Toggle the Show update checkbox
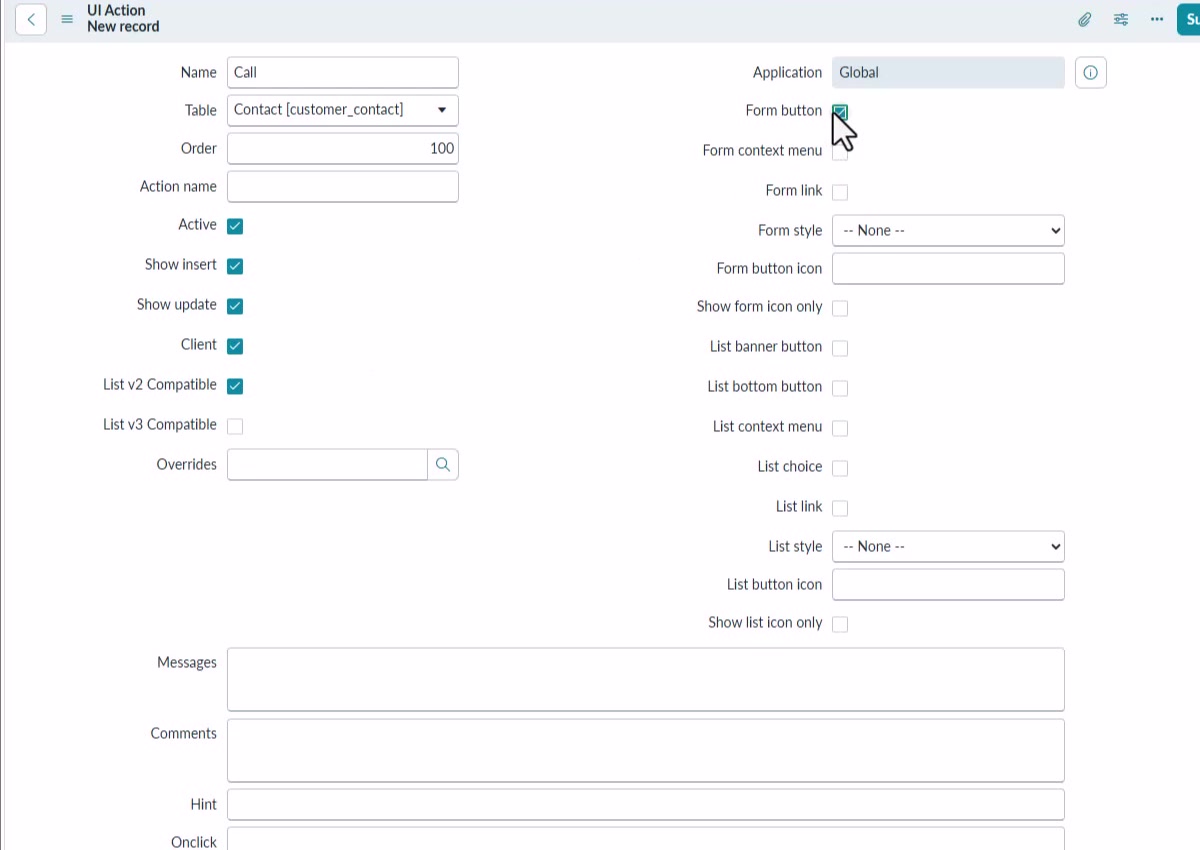The image size is (1200, 850). click(x=235, y=306)
